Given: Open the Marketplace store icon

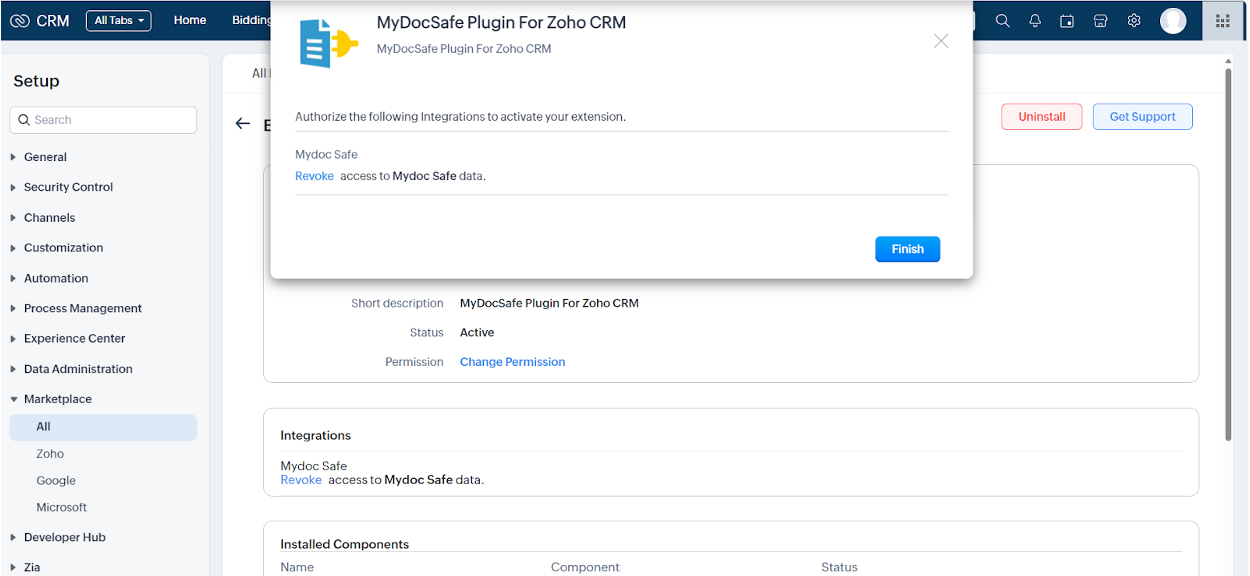Looking at the screenshot, I should [x=1100, y=20].
